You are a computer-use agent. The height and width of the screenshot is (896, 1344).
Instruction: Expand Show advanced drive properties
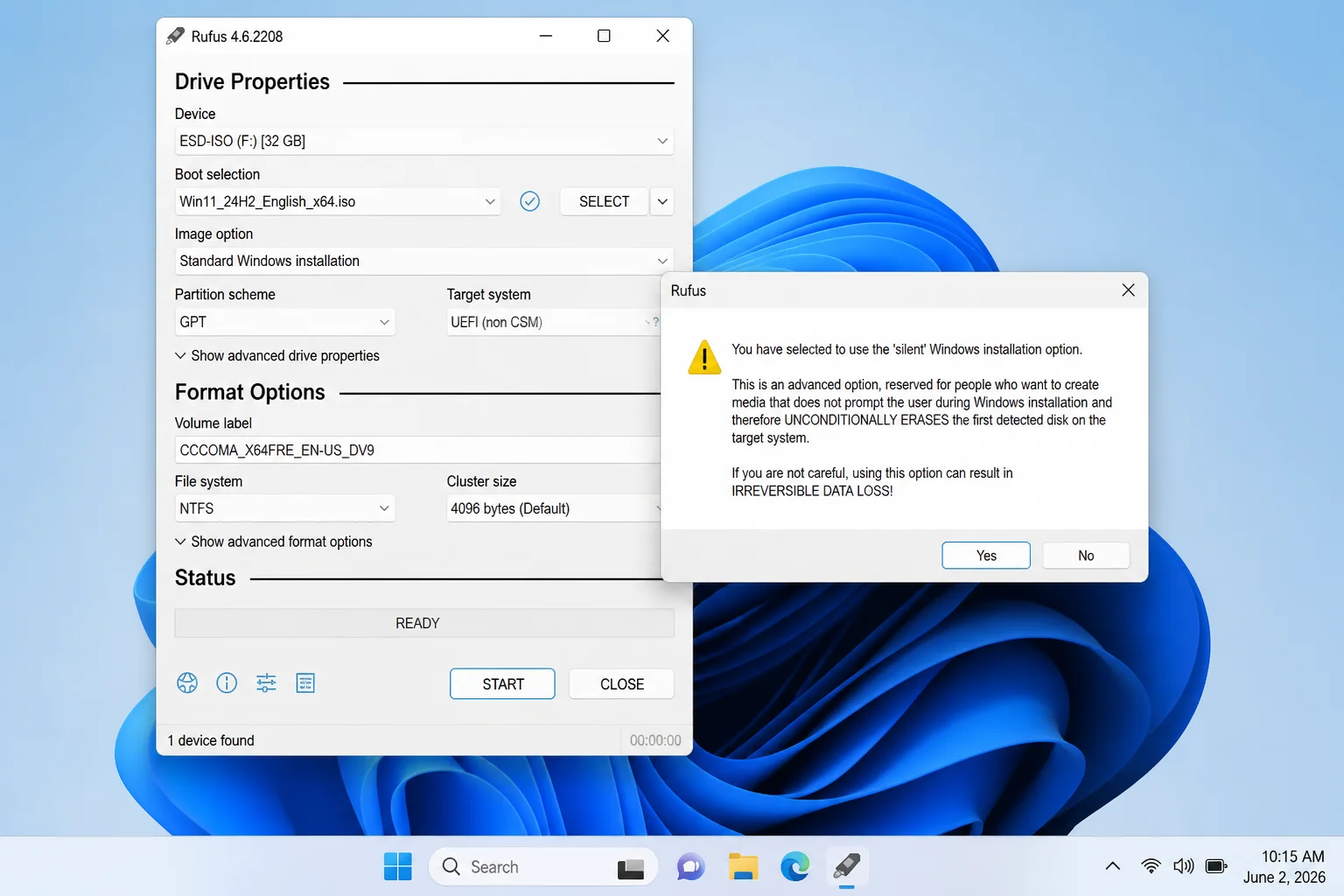tap(277, 355)
